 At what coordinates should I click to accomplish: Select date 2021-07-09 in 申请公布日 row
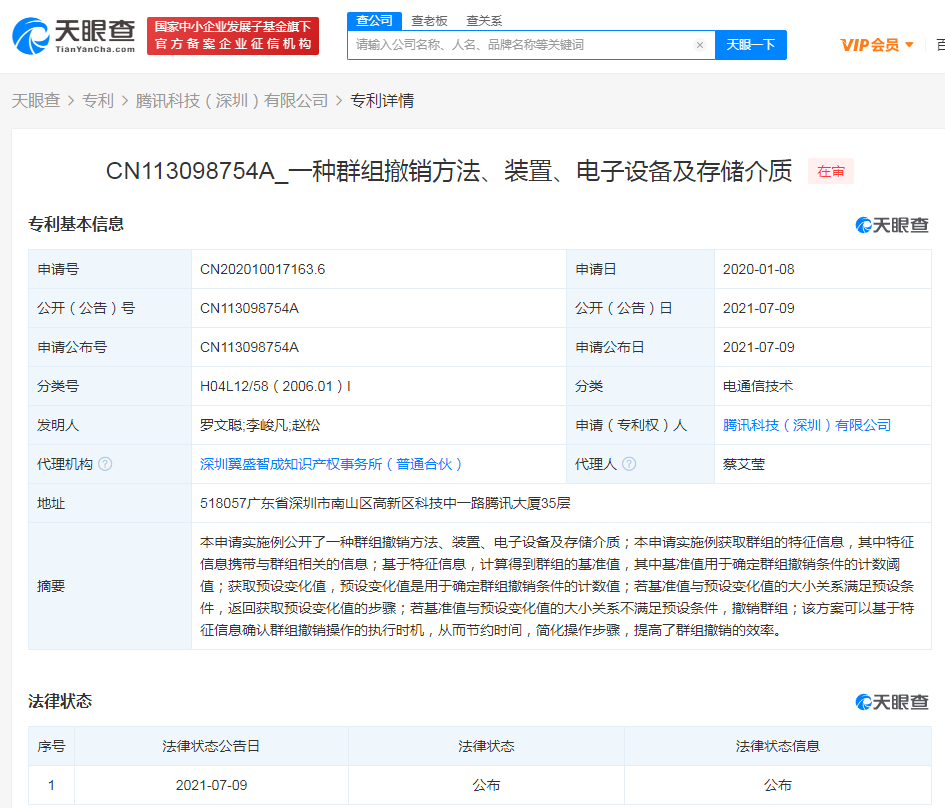[758, 347]
